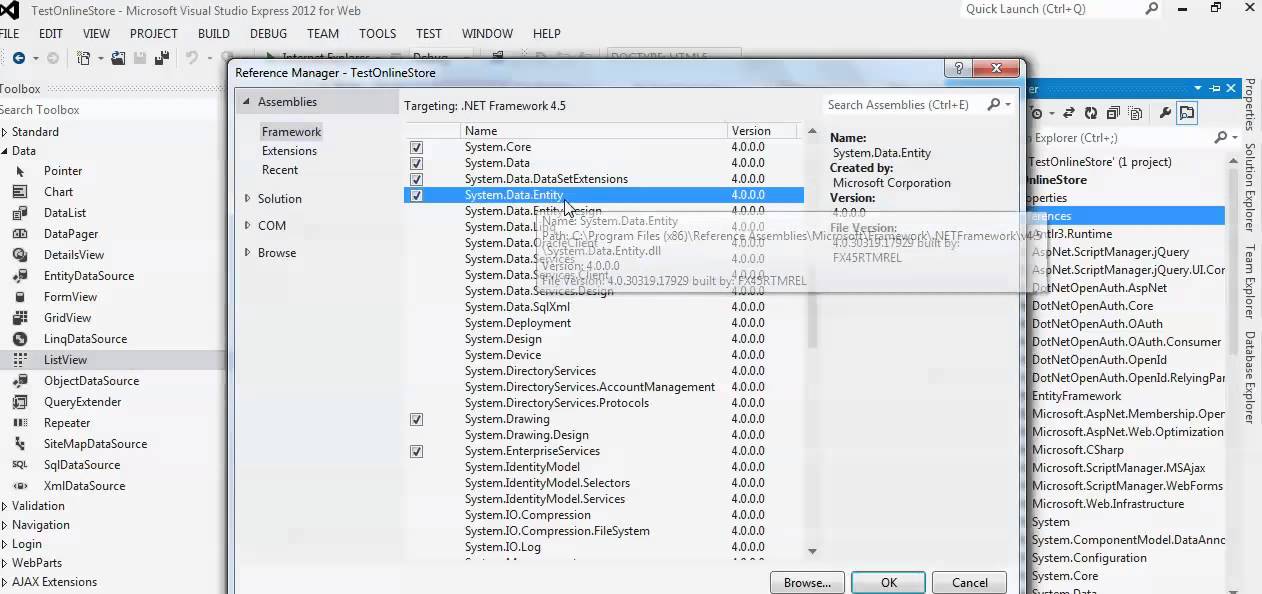Click the Search Assemblies input field
This screenshot has height=594, width=1262.
(903, 104)
